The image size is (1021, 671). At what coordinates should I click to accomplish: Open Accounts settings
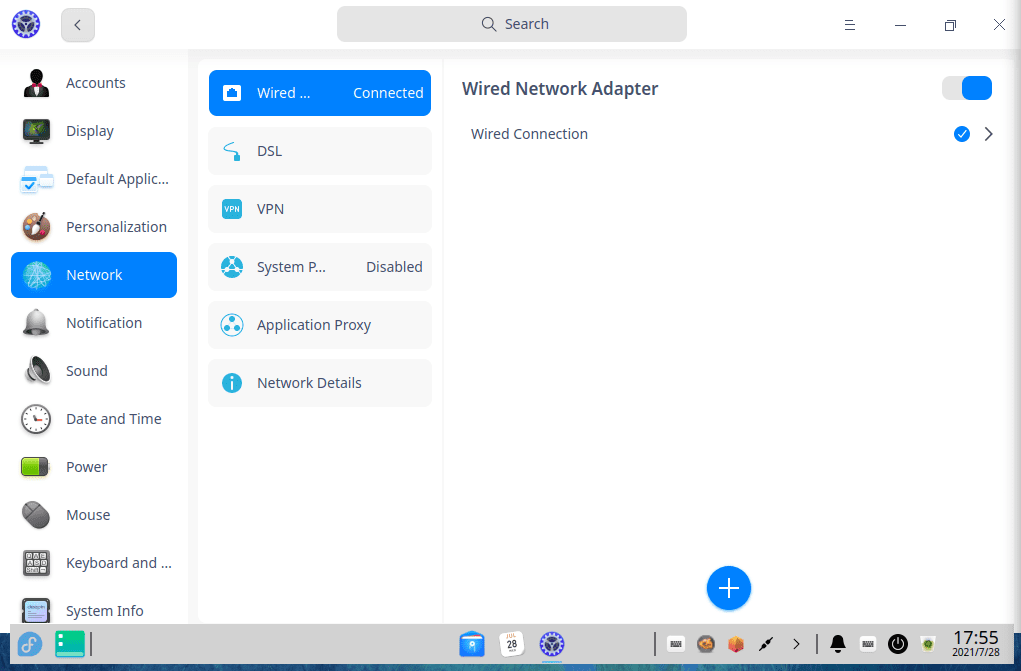pyautogui.click(x=94, y=83)
